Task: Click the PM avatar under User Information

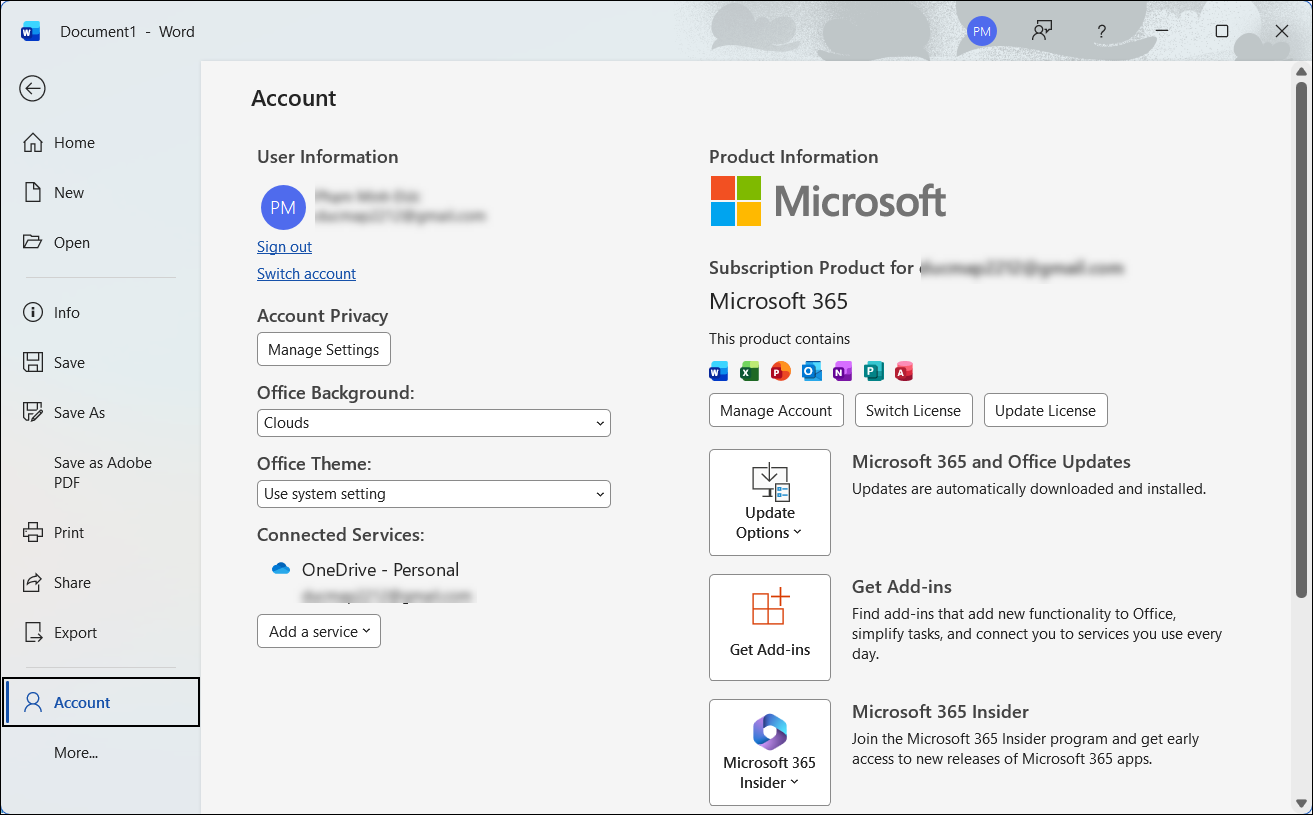Action: [x=283, y=207]
